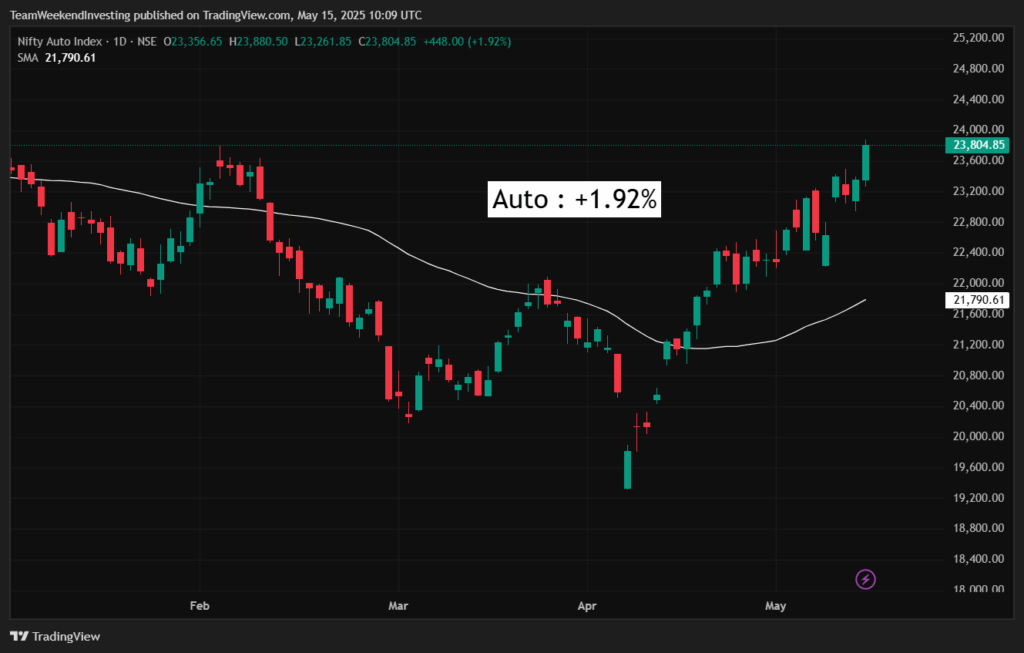The image size is (1024, 653).
Task: Click the Auto : +1.92% text label
Action: 574,199
